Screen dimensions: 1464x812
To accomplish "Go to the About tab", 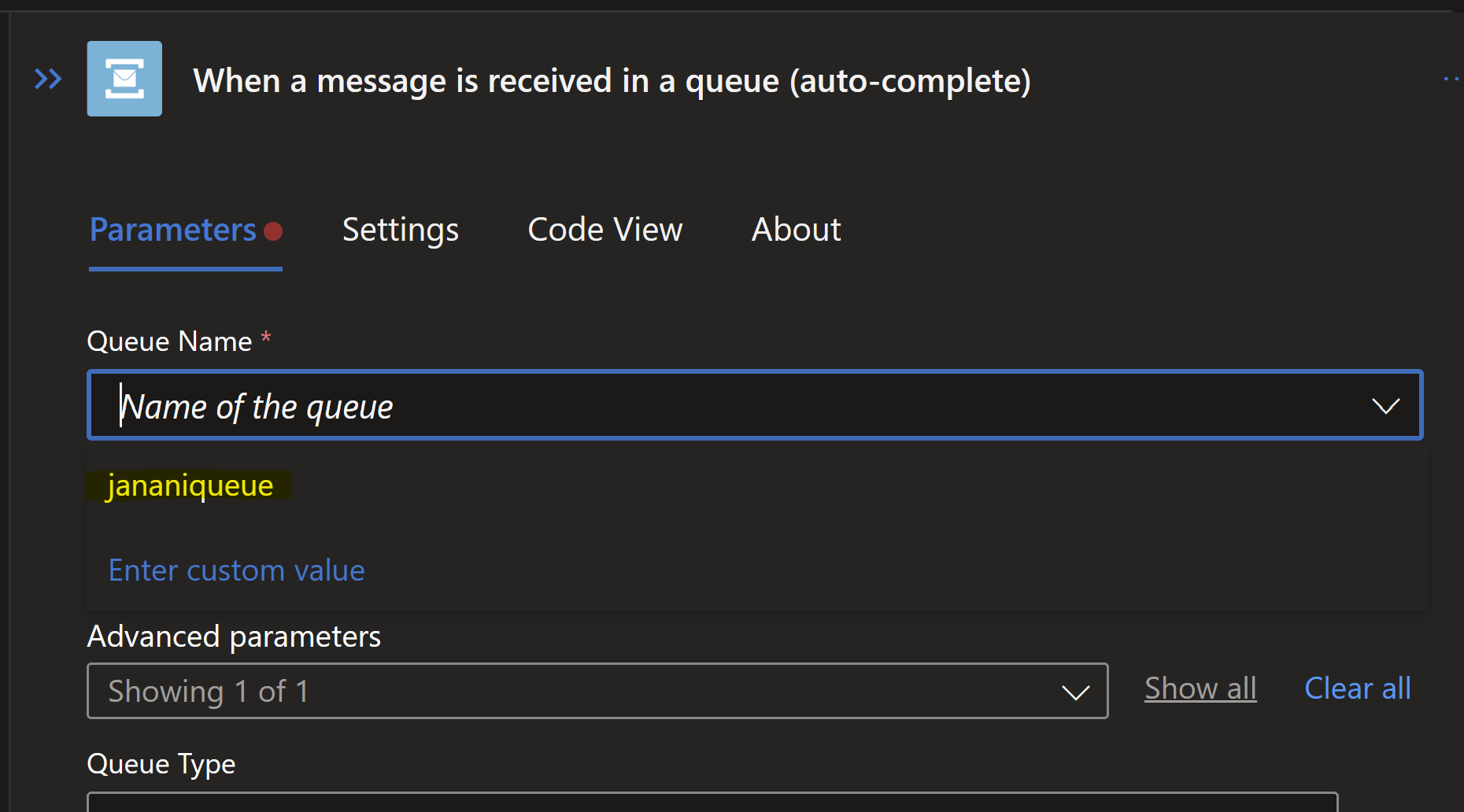I will (796, 230).
